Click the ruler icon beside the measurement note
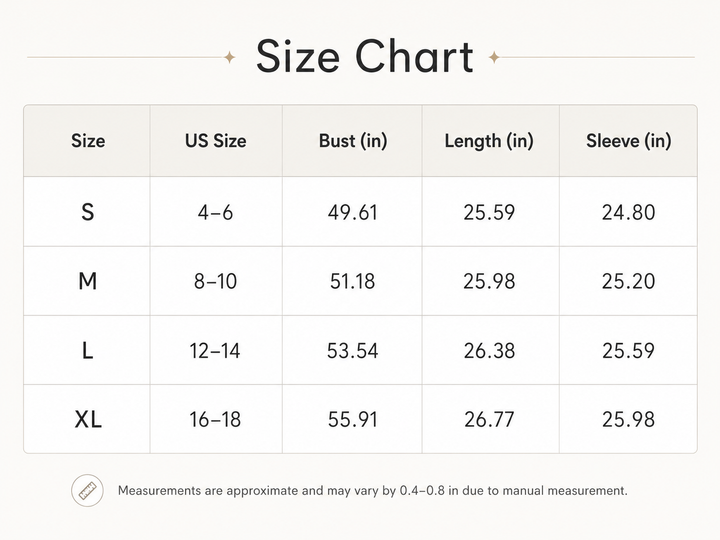Viewport: 720px width, 540px height. [x=87, y=490]
